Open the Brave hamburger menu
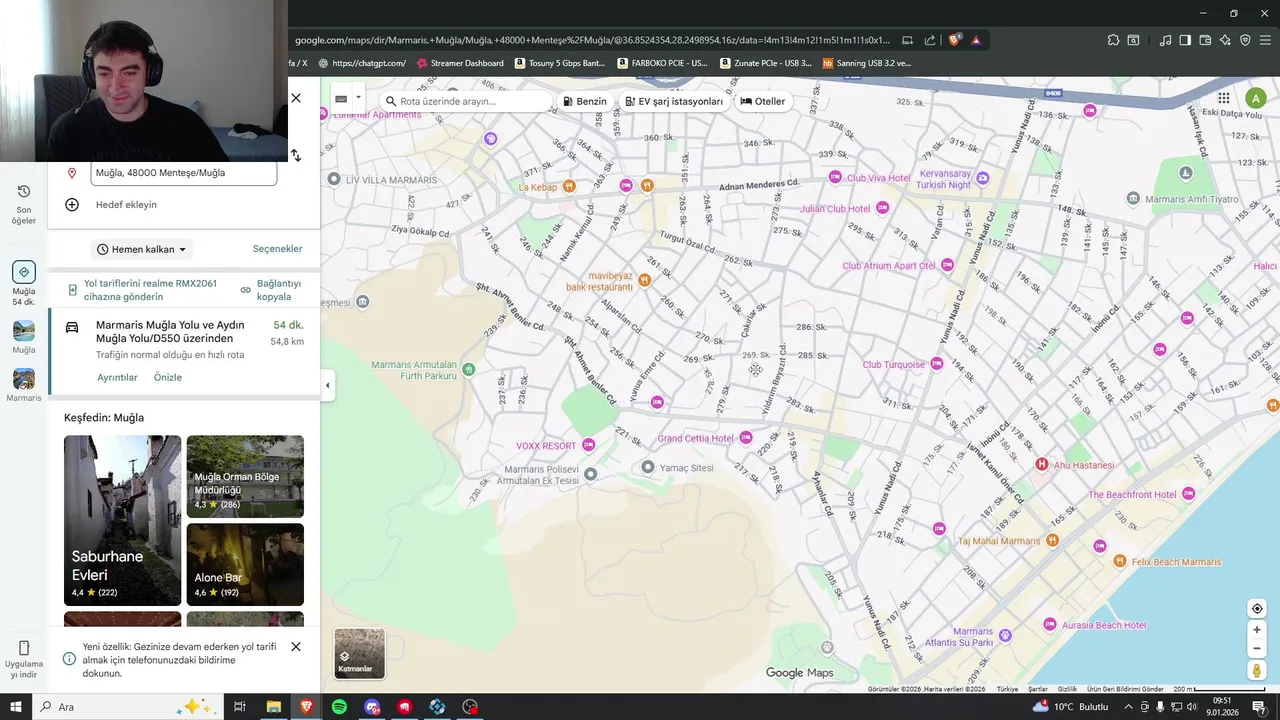Image resolution: width=1280 pixels, height=720 pixels. (x=1266, y=40)
